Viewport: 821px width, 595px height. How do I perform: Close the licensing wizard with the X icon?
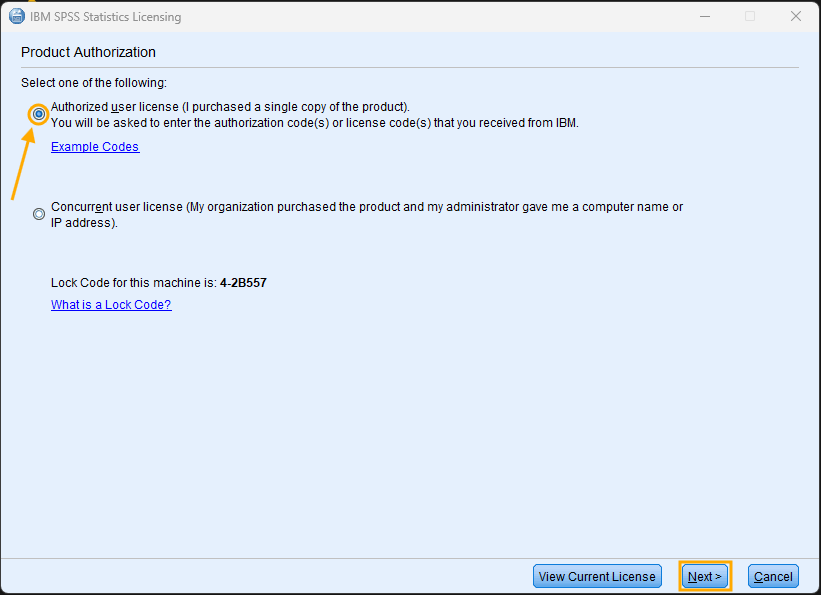click(x=795, y=16)
